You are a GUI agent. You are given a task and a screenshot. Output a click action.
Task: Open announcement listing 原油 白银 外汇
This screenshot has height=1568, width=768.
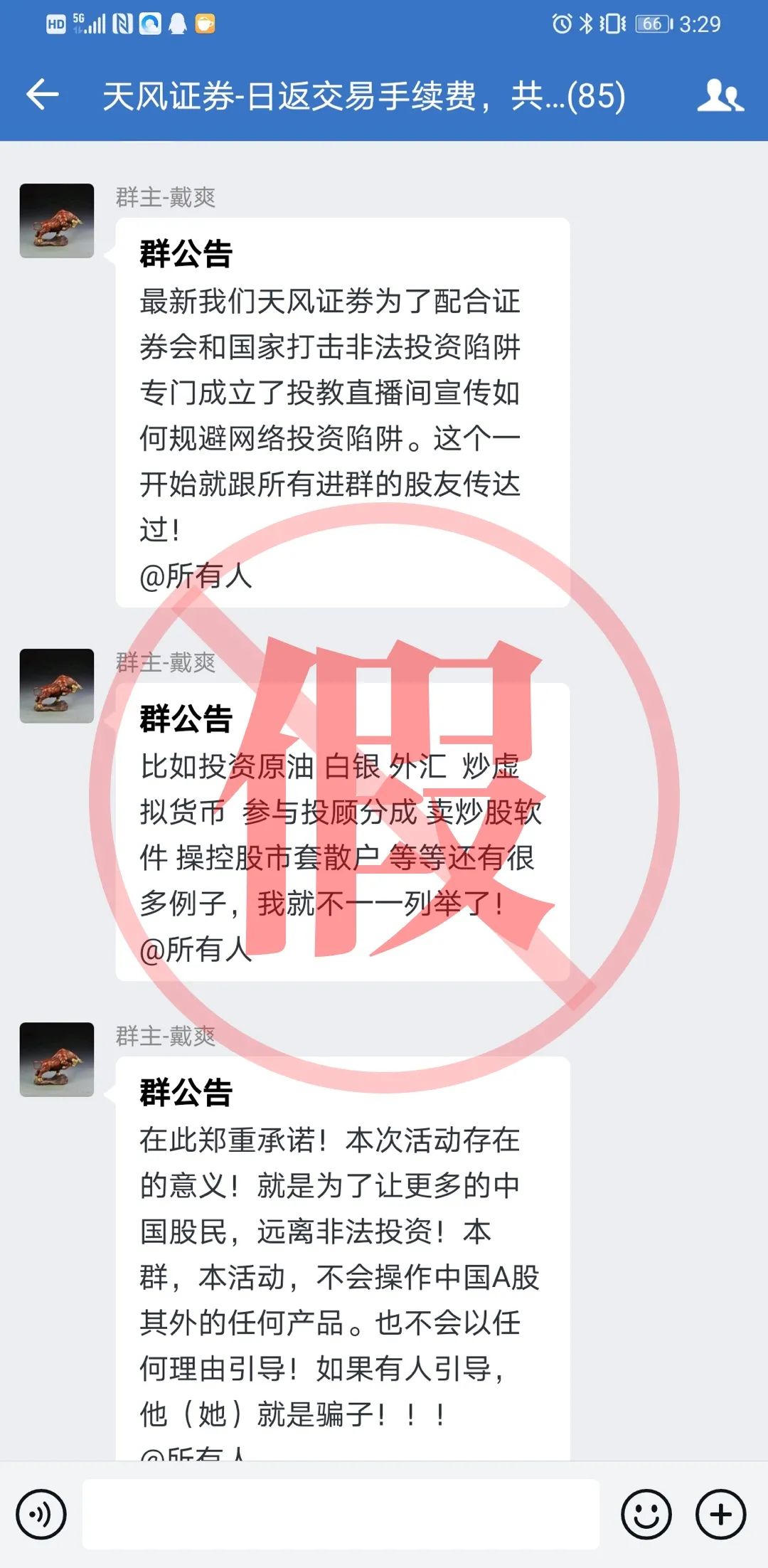(x=343, y=832)
